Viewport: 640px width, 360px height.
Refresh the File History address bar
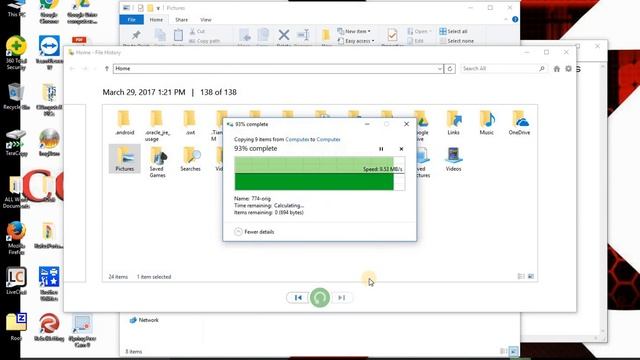pyautogui.click(x=450, y=69)
